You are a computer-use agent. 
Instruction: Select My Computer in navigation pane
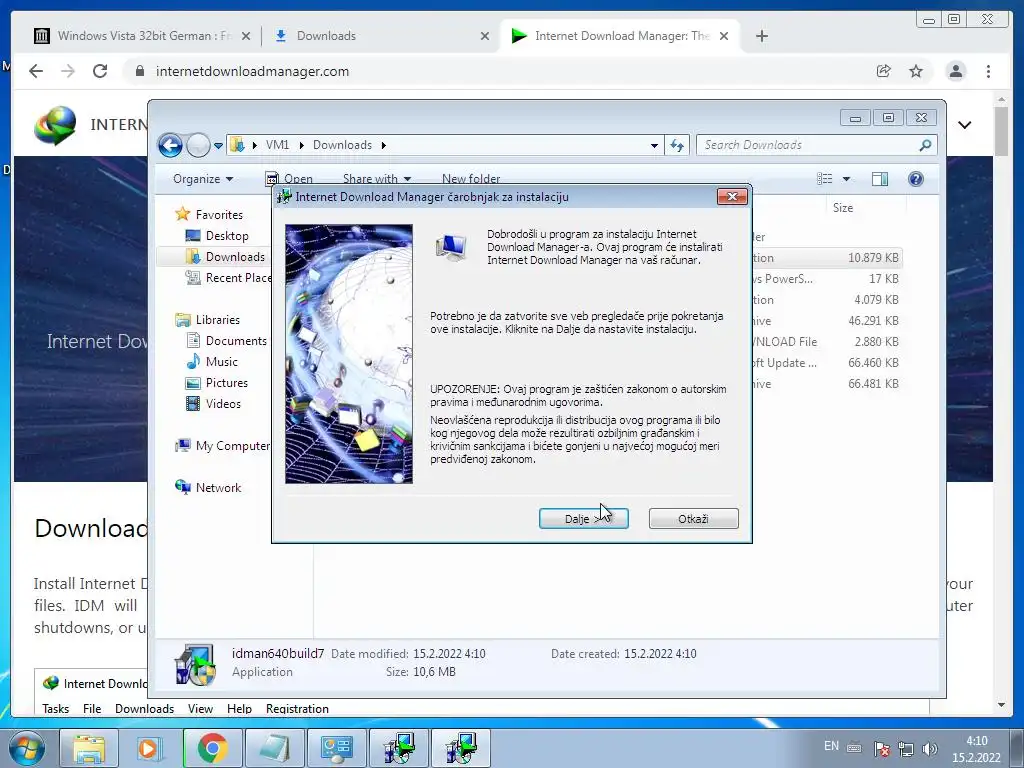(223, 445)
